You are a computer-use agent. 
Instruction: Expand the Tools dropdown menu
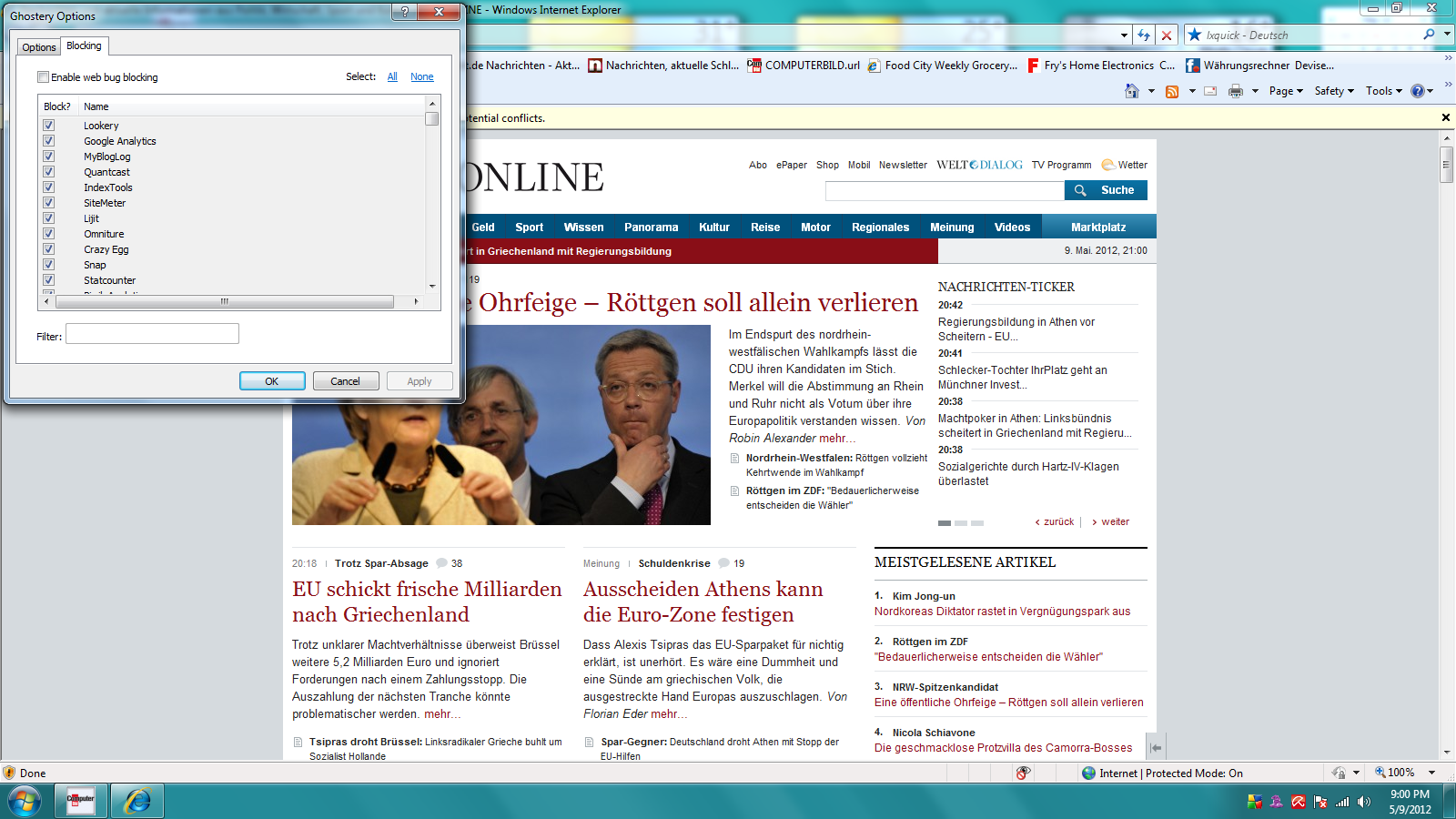(1383, 91)
